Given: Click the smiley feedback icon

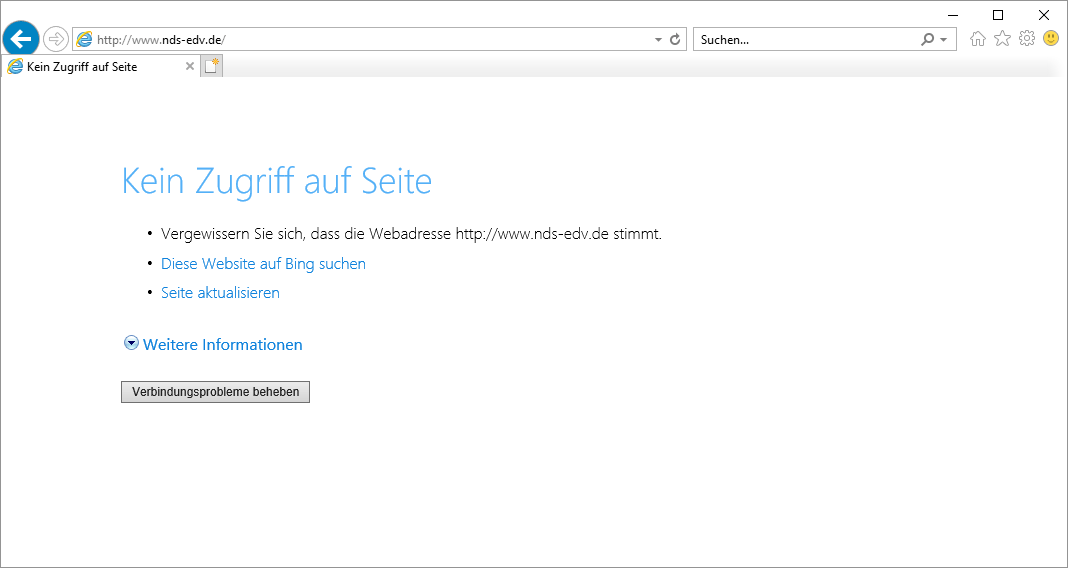Looking at the screenshot, I should [1051, 39].
